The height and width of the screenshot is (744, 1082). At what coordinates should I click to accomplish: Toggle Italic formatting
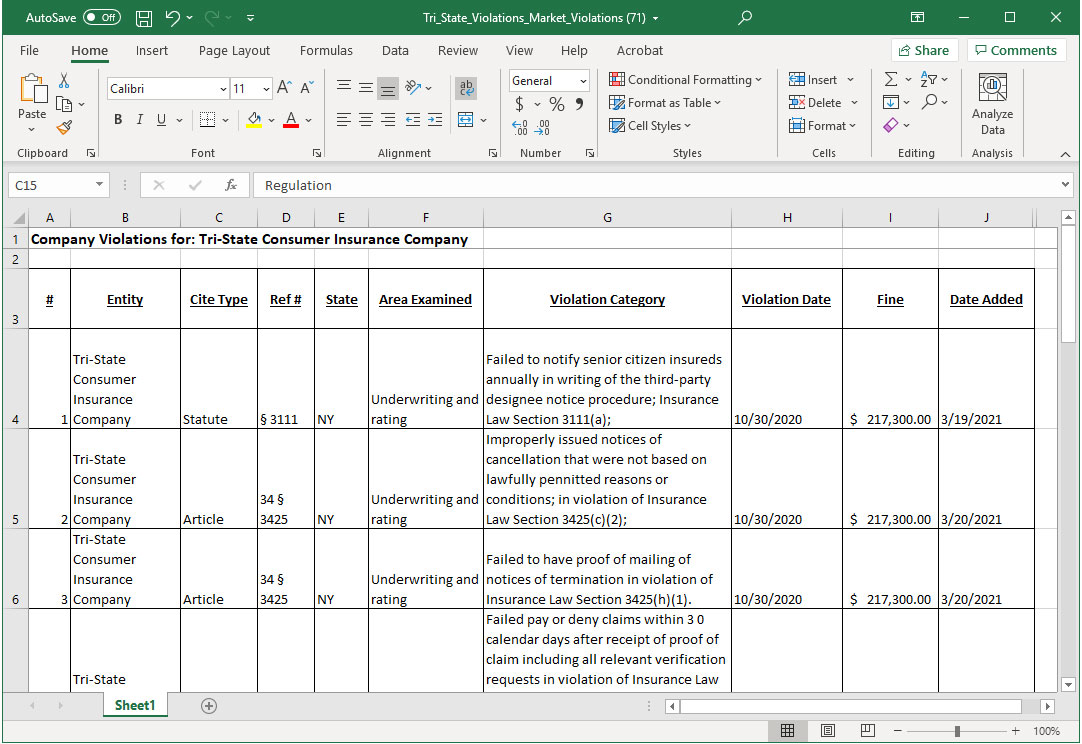139,119
